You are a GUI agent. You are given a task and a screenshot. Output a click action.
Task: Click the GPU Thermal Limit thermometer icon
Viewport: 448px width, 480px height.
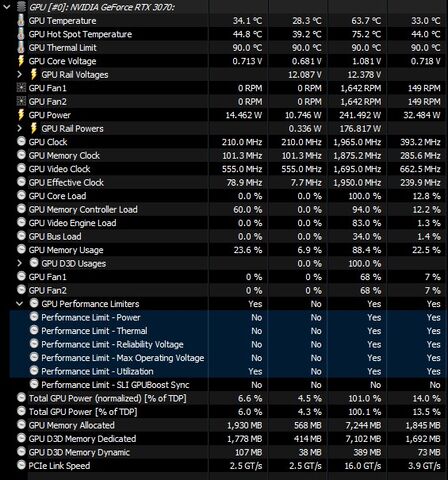pos(21,47)
